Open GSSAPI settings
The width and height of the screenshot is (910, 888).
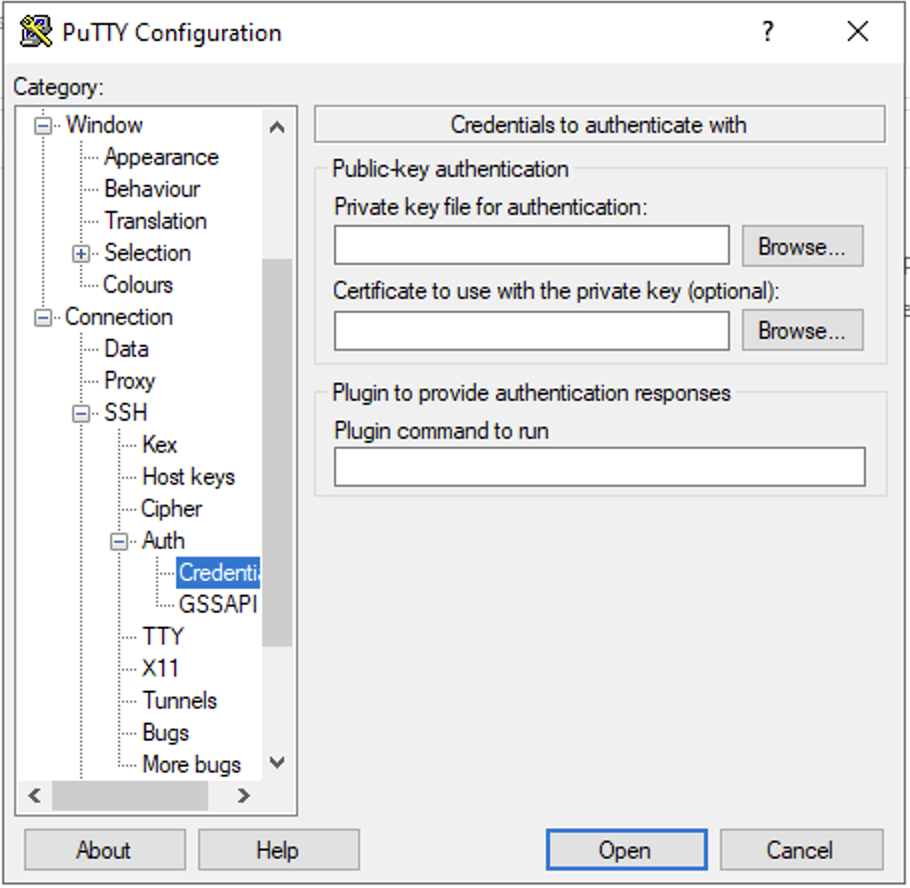[218, 605]
